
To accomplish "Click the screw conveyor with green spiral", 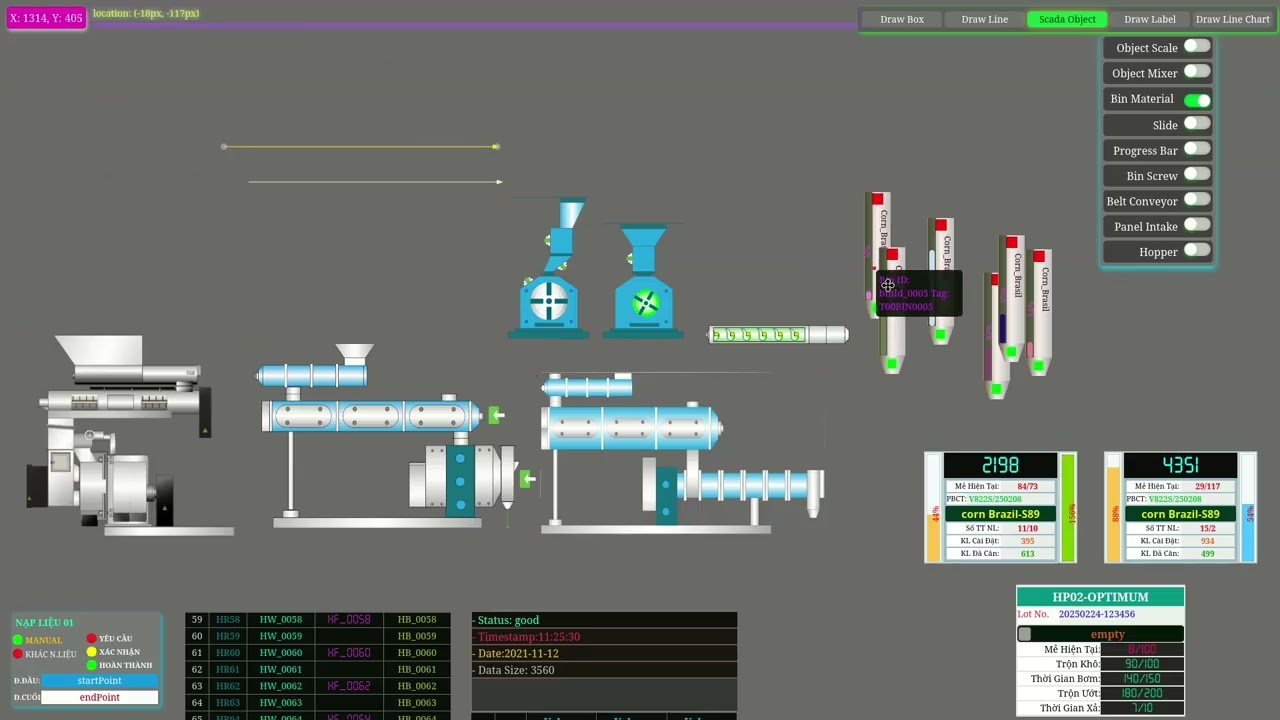I will click(778, 335).
